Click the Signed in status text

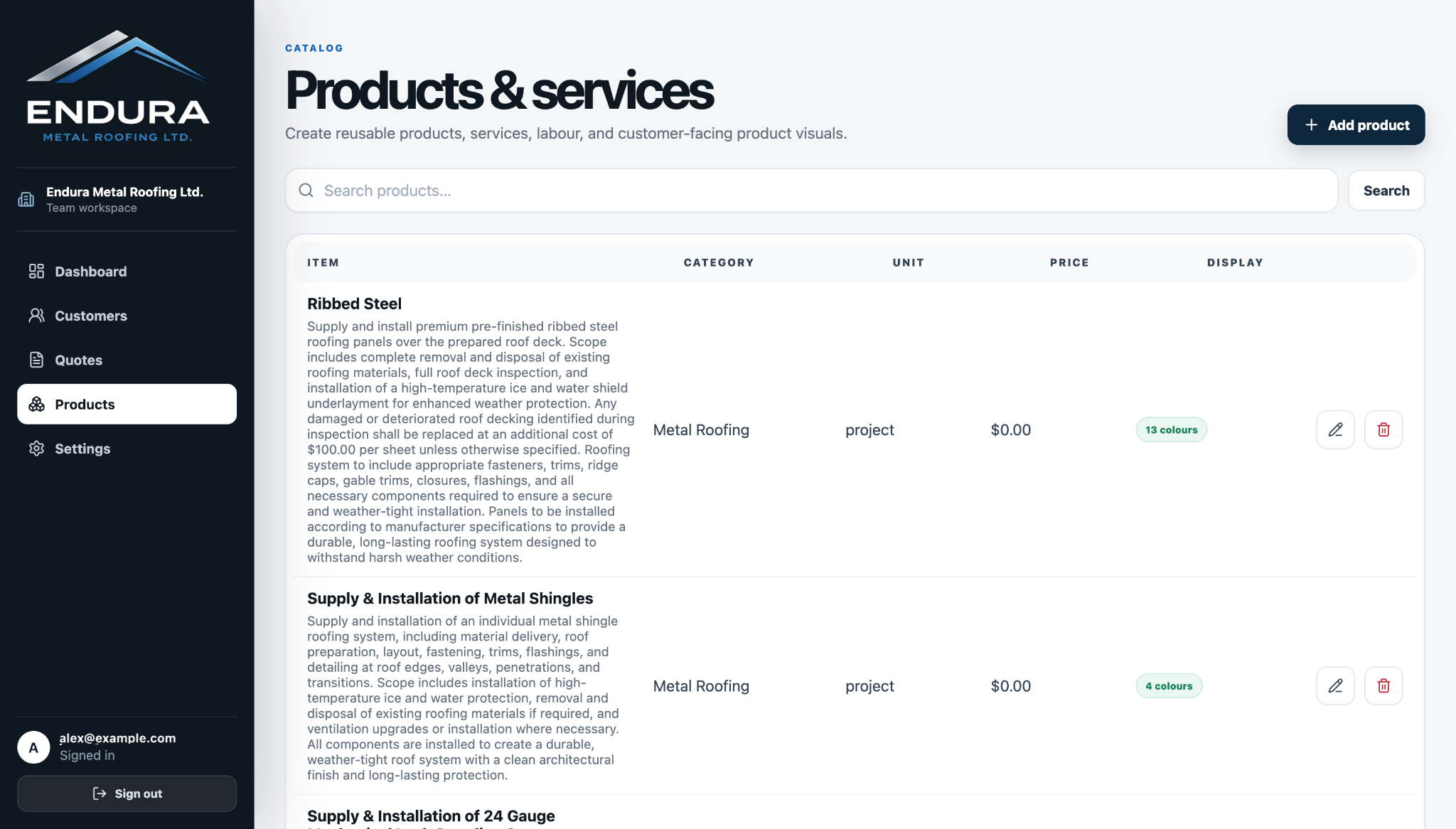87,755
